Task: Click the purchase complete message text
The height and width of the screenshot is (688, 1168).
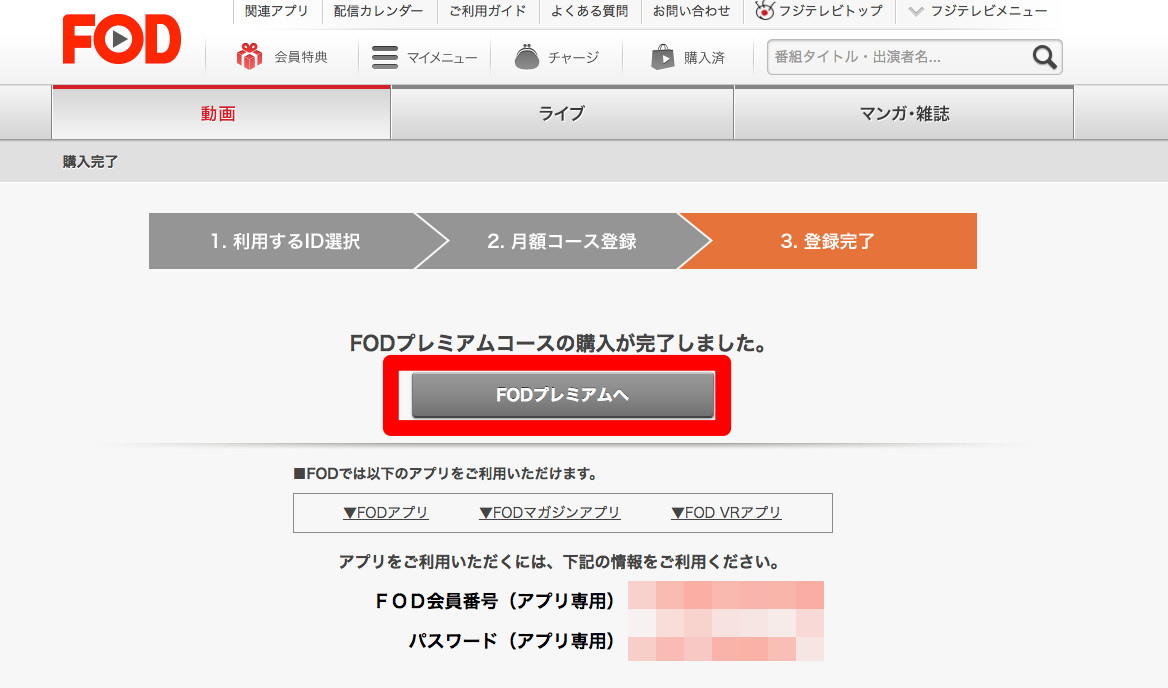Action: coord(558,343)
